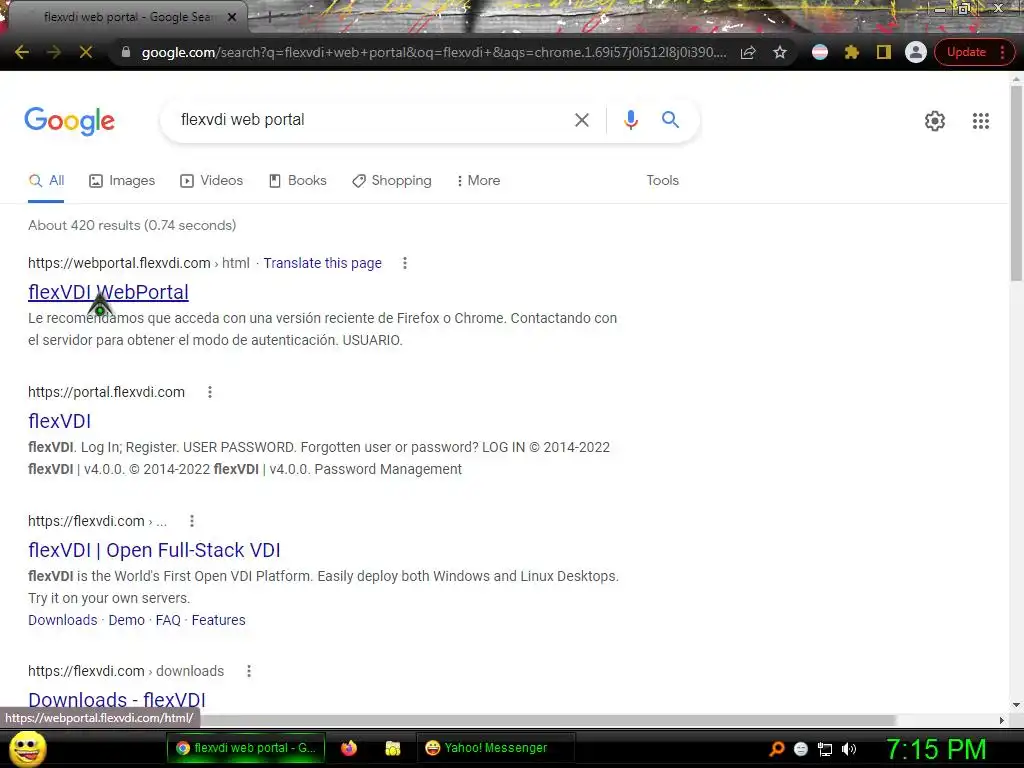
Task: Select the flexvdi web portal taskbar item
Action: (x=246, y=748)
